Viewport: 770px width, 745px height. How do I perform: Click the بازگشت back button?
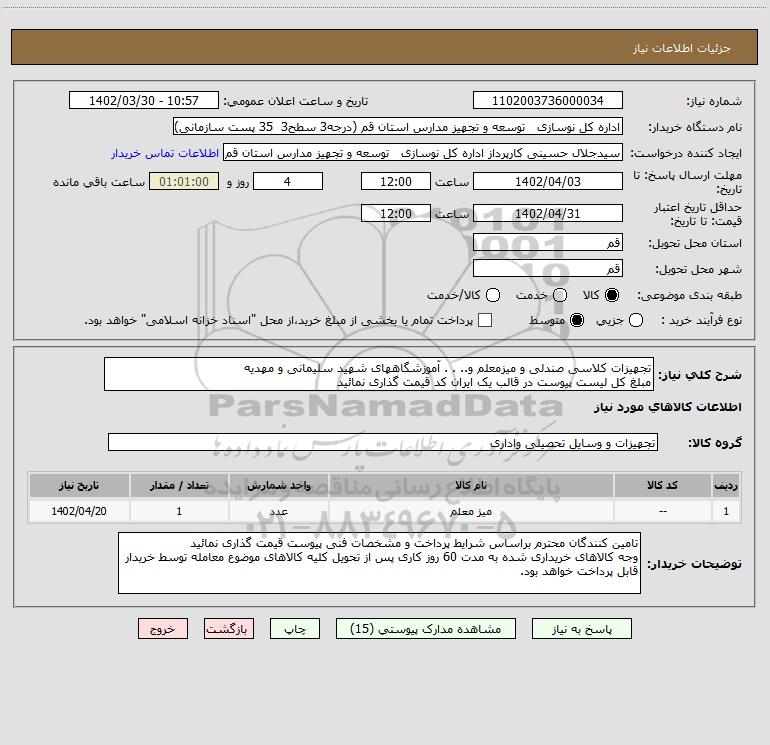pos(229,629)
